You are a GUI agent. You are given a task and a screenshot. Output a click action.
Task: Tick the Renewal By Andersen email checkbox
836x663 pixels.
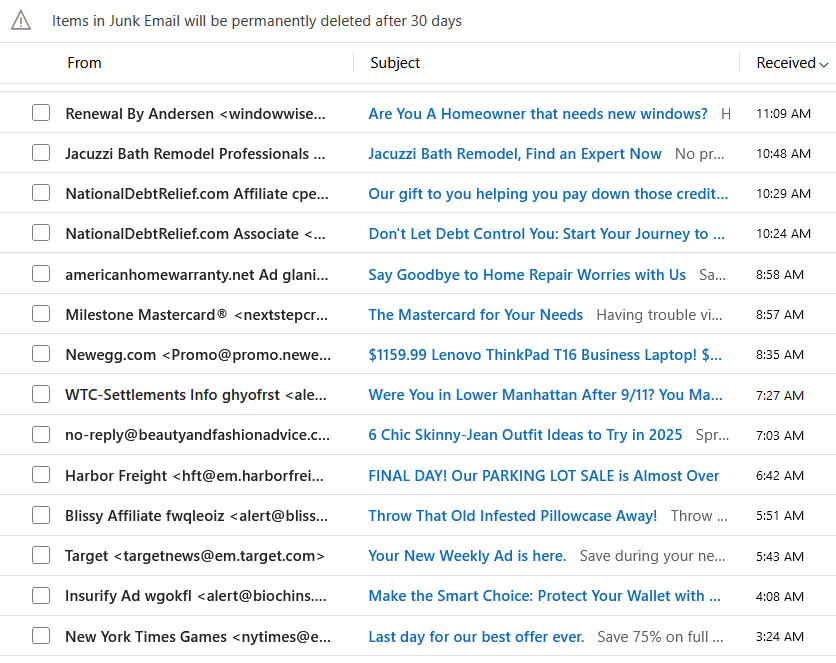pyautogui.click(x=41, y=113)
